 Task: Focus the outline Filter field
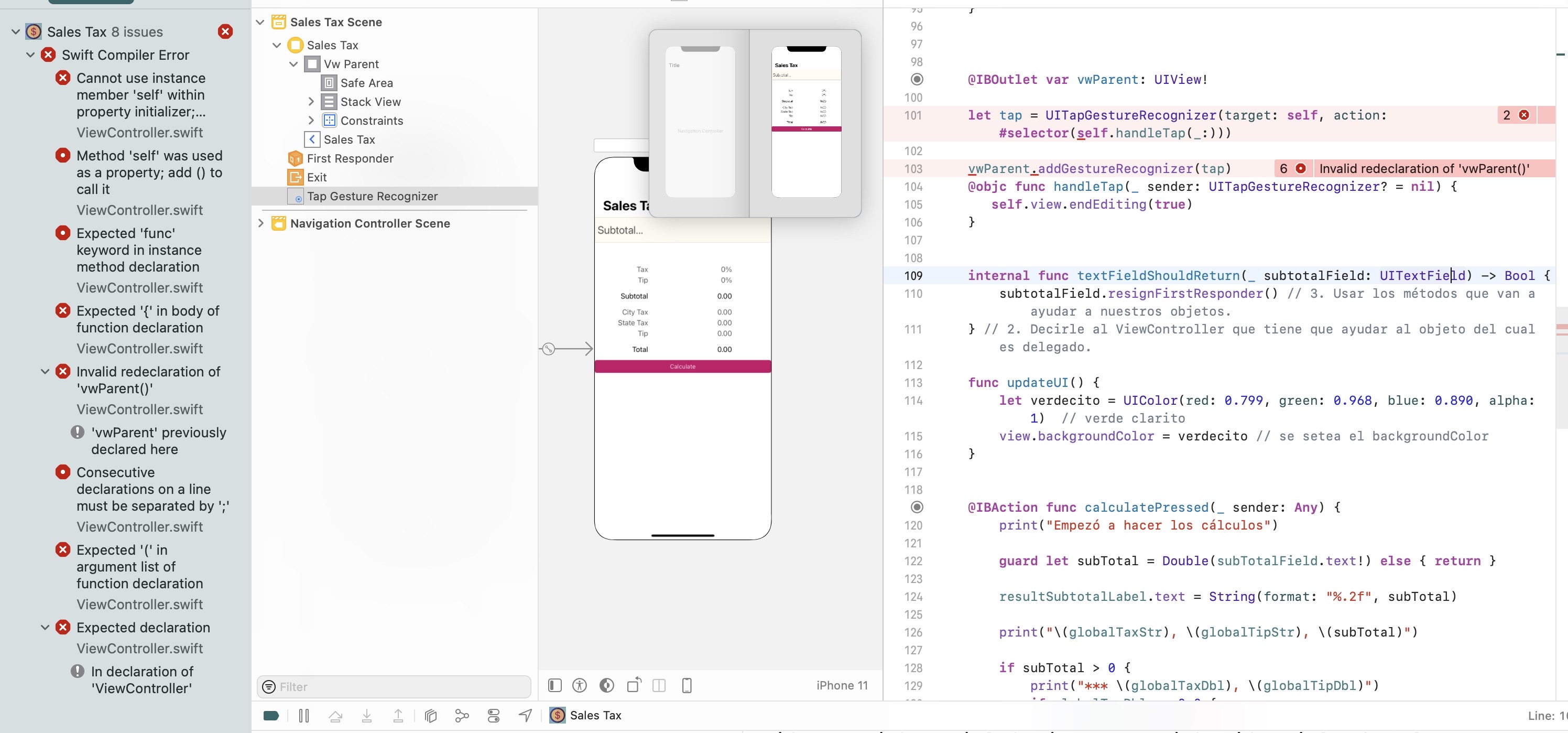point(394,687)
